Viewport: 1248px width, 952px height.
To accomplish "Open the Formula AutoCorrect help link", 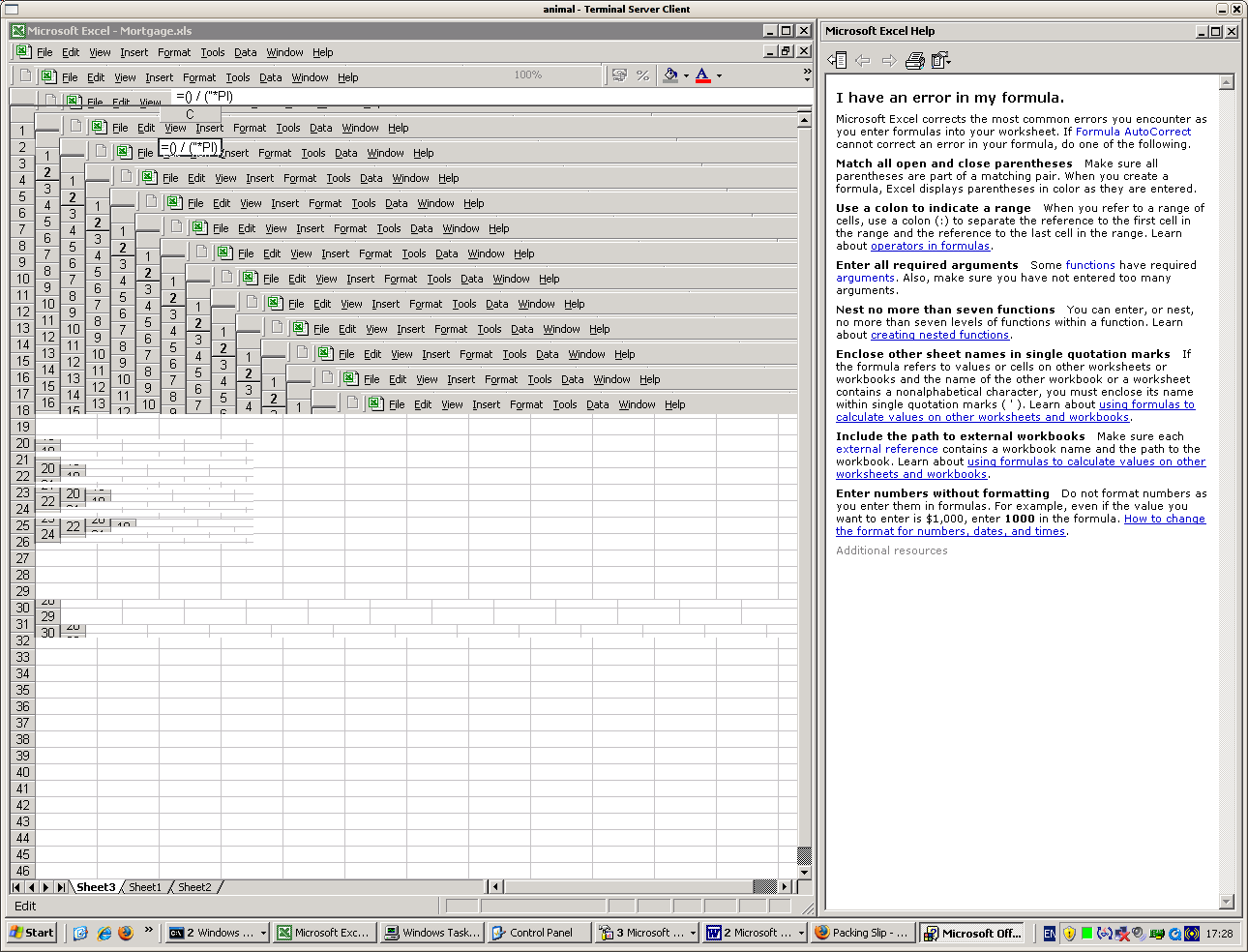I will pos(1133,132).
